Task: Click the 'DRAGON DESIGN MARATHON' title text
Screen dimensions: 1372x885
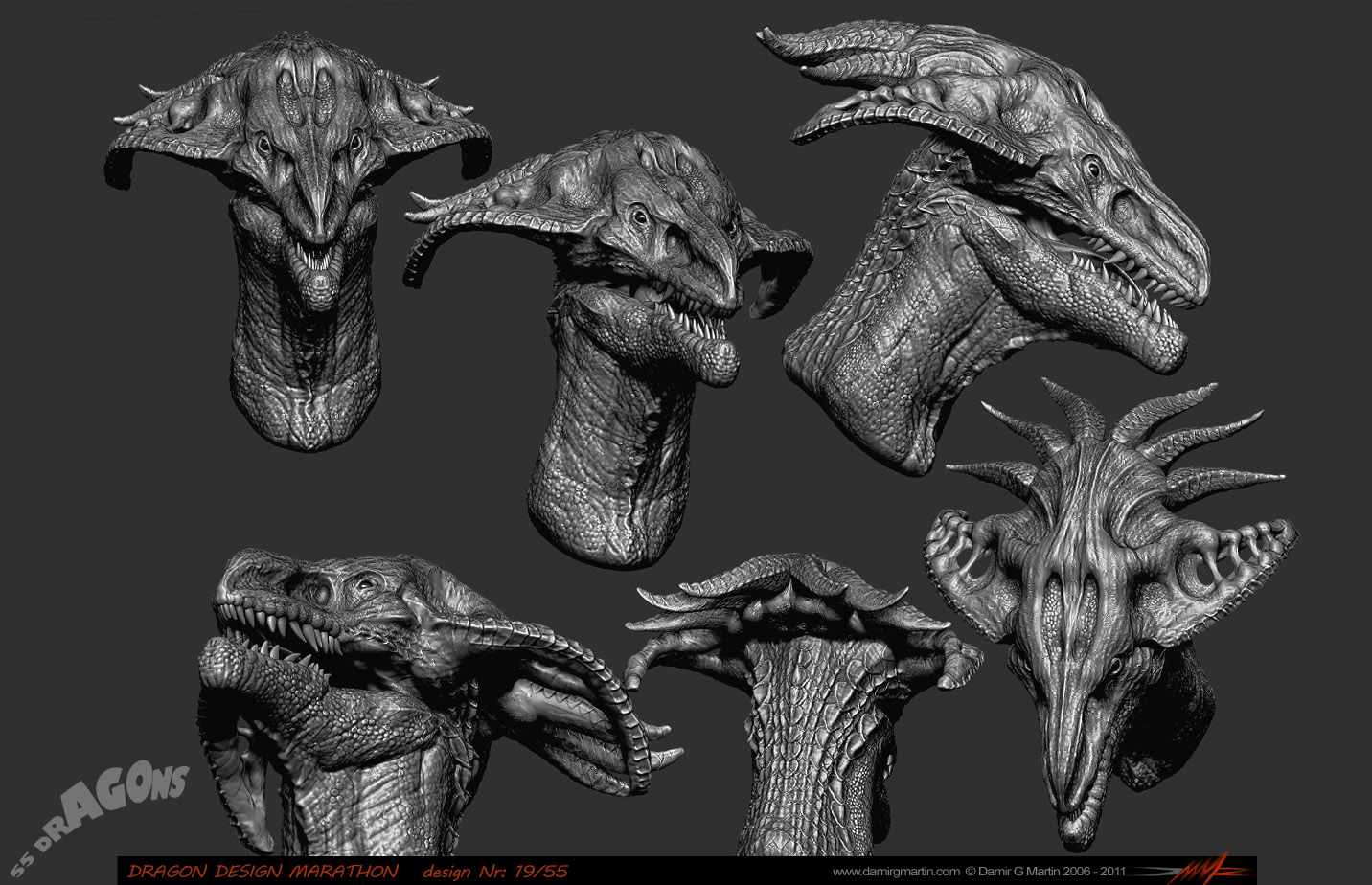Action: point(263,871)
